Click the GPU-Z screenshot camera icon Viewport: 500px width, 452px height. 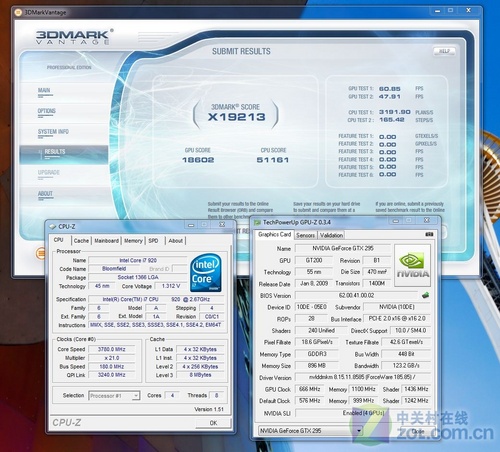[429, 234]
